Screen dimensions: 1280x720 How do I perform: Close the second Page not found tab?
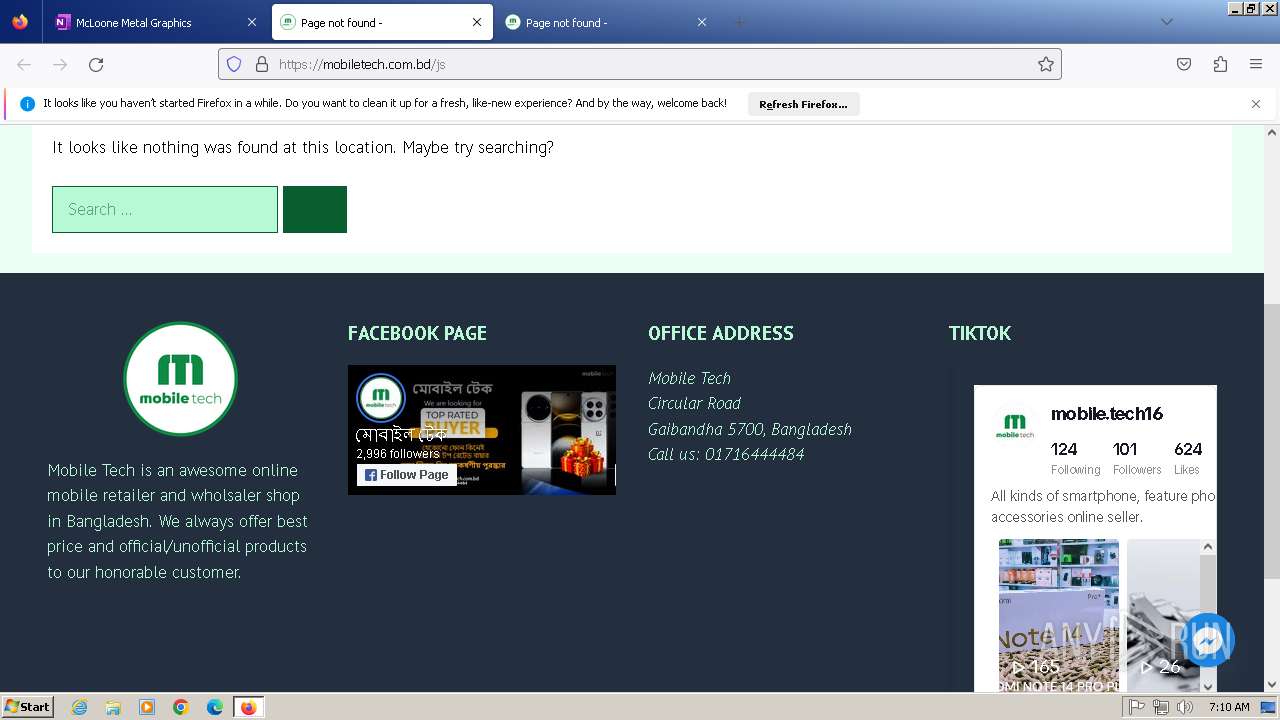point(701,22)
